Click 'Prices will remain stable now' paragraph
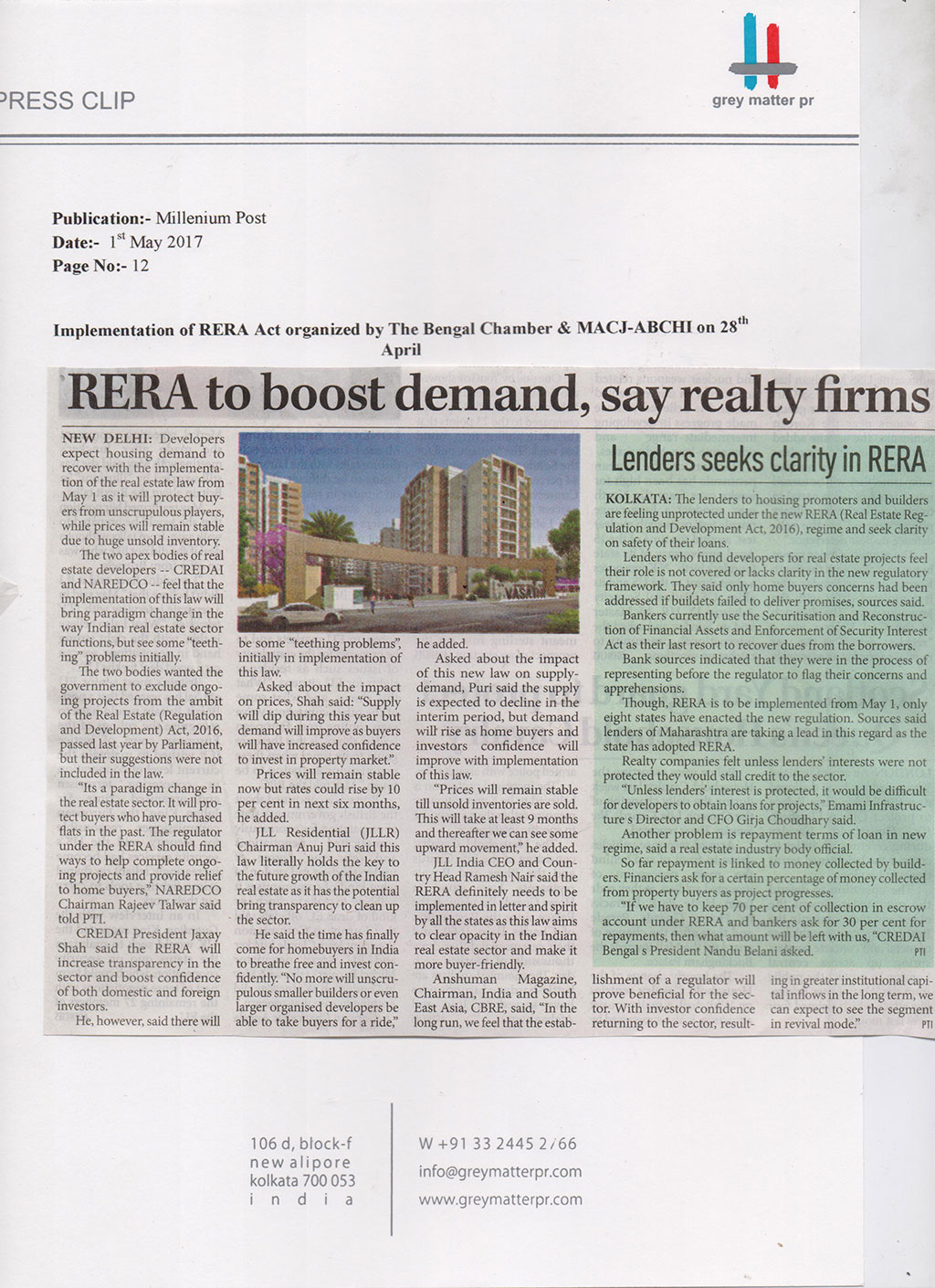Viewport: 935px width, 1288px height. point(319,796)
